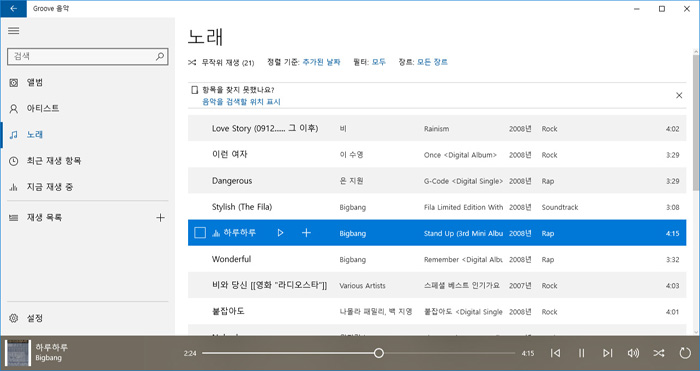
Task: Select 노래 songs in the sidebar
Action: pyautogui.click(x=87, y=135)
